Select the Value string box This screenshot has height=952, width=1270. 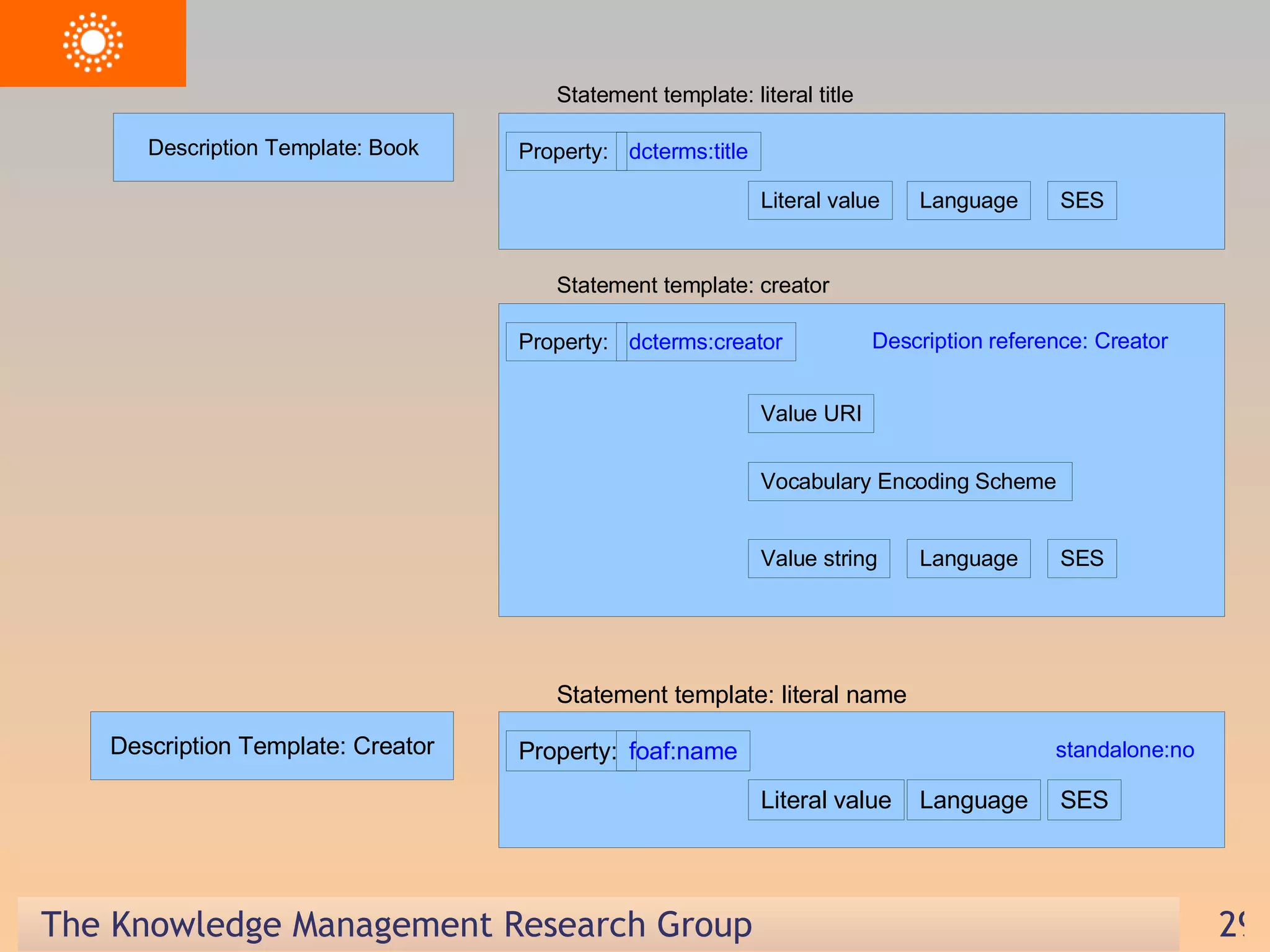point(819,558)
